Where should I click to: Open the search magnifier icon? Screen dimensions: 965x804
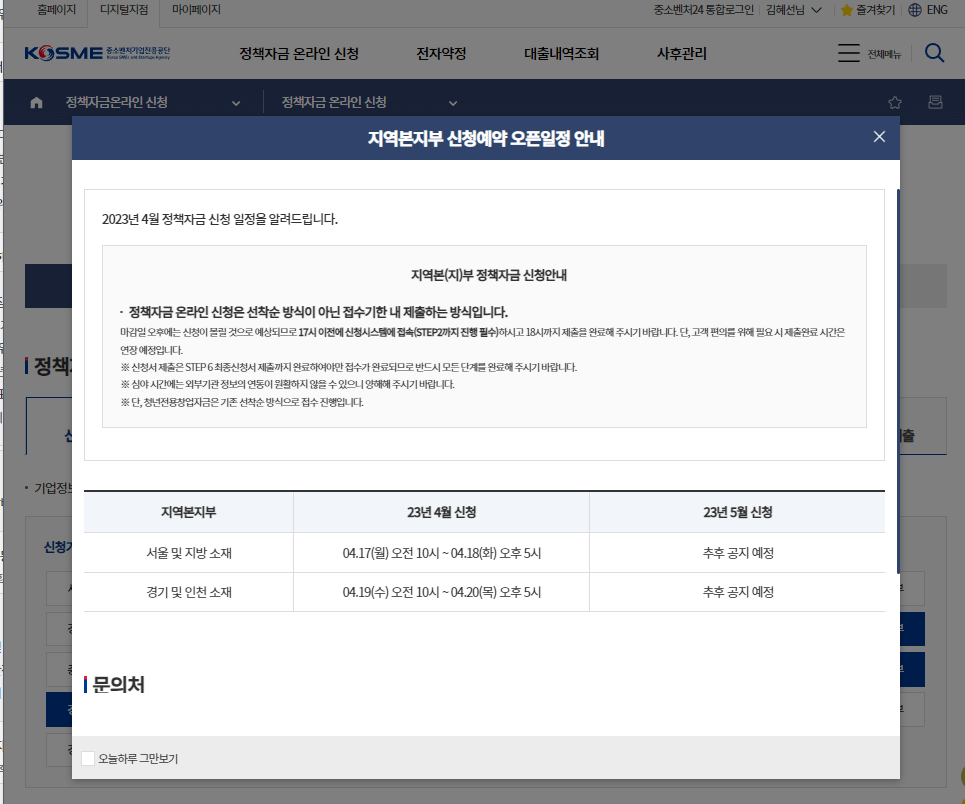click(x=934, y=53)
